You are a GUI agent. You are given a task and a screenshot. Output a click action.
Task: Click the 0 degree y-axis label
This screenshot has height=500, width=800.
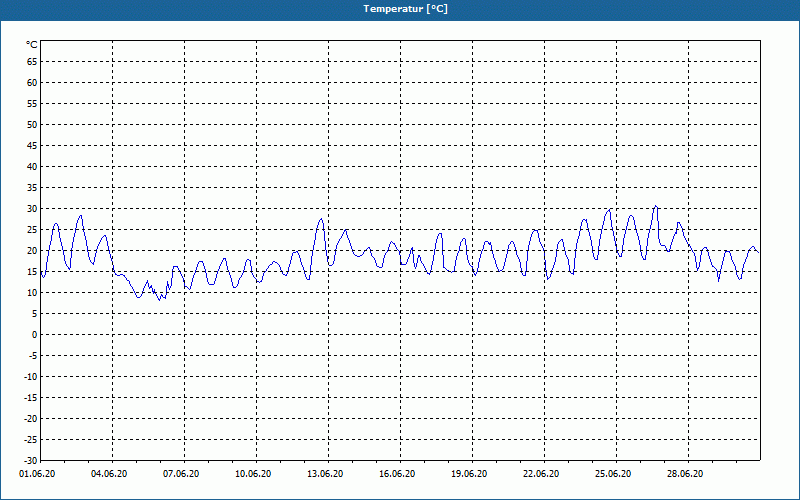pos(35,335)
